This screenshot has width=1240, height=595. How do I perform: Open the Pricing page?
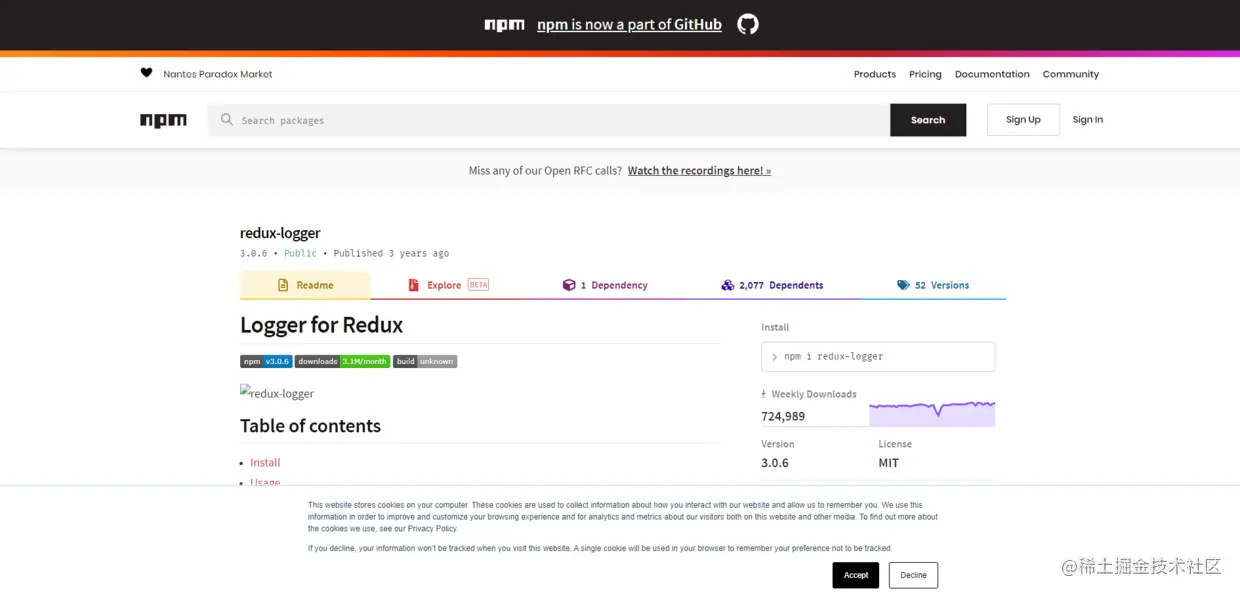[x=925, y=74]
